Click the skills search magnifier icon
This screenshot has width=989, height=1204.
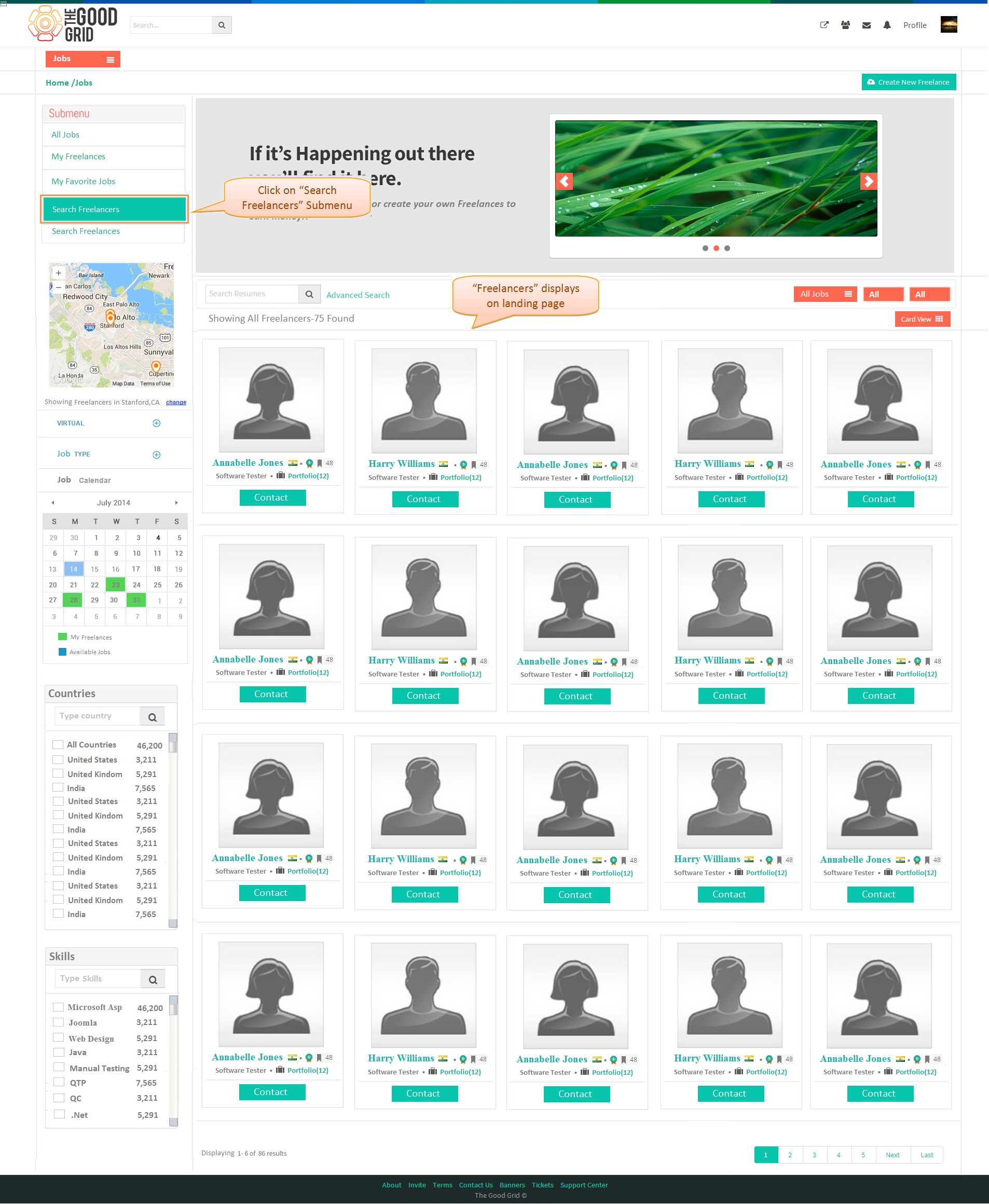point(153,979)
